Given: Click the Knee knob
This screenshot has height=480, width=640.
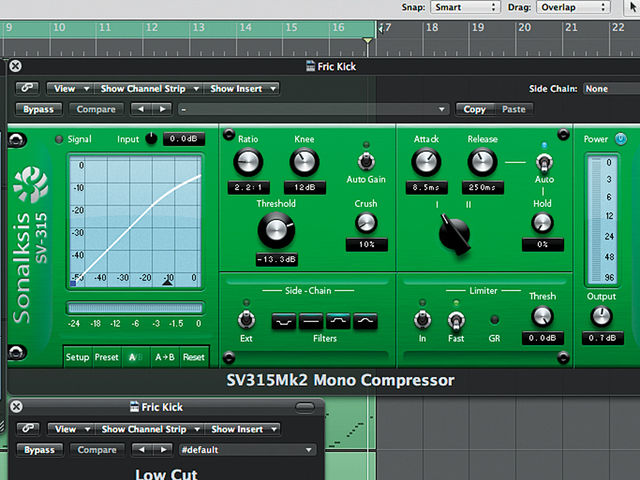Looking at the screenshot, I should click(x=304, y=162).
